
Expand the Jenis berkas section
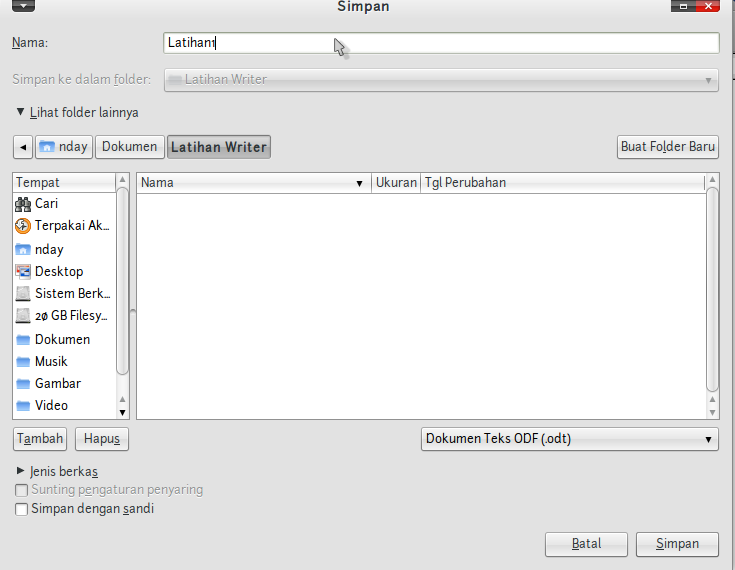click(20, 471)
